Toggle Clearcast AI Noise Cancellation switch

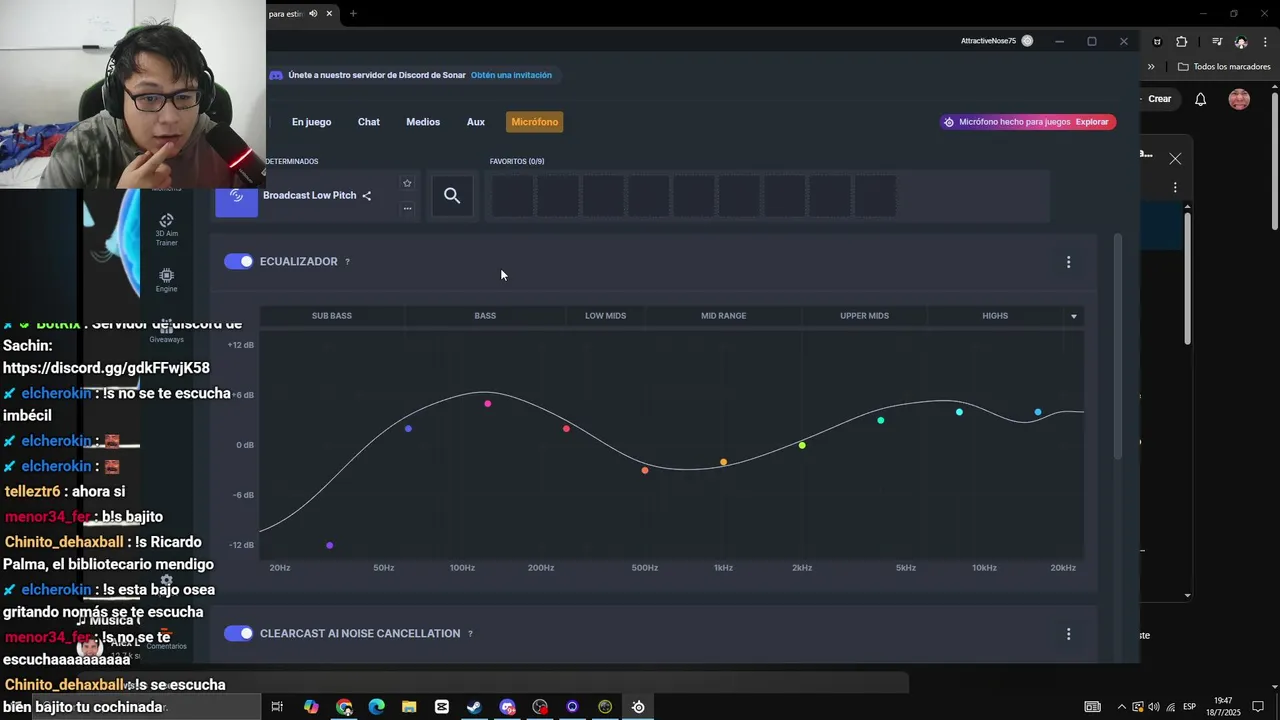(239, 633)
